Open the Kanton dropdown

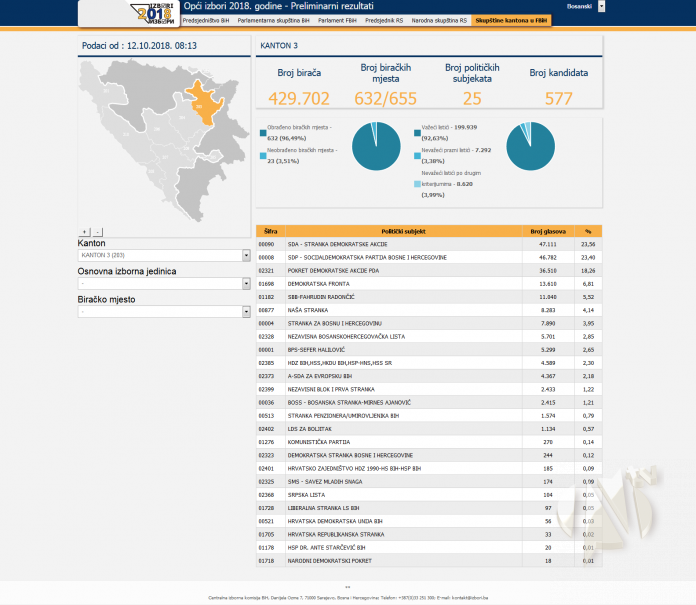pos(246,255)
